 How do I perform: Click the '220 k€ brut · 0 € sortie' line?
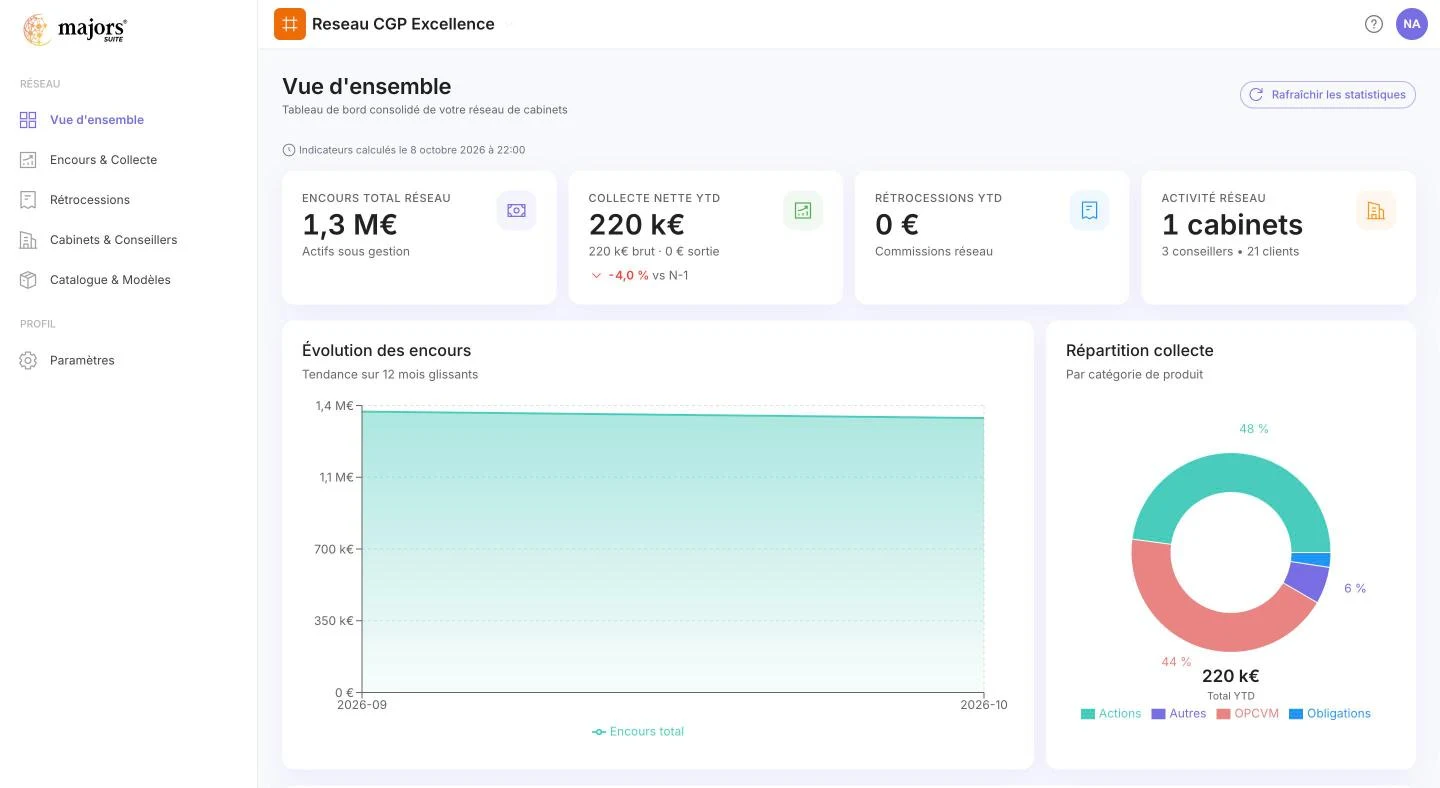click(x=654, y=252)
